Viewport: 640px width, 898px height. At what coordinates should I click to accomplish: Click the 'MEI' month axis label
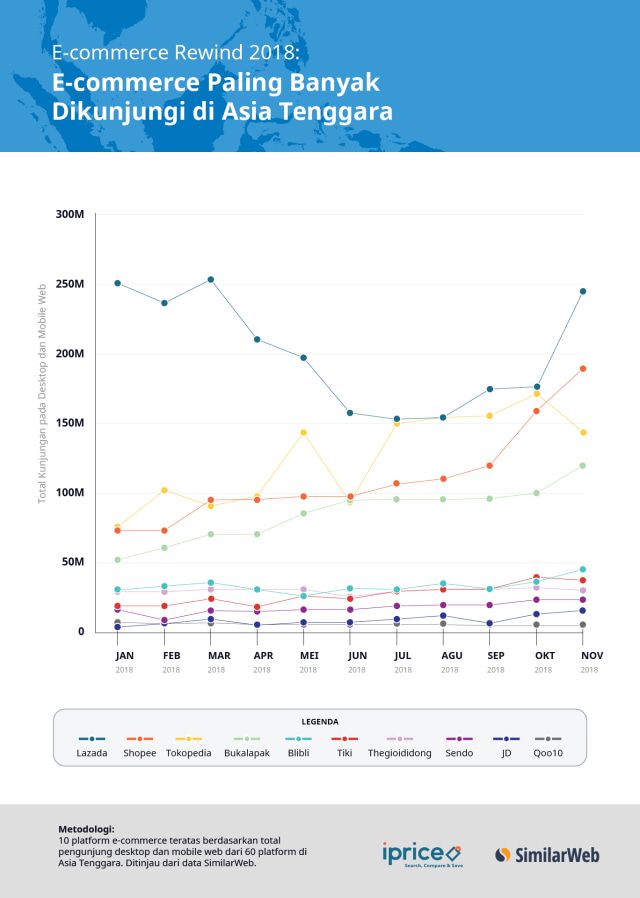tap(309, 656)
